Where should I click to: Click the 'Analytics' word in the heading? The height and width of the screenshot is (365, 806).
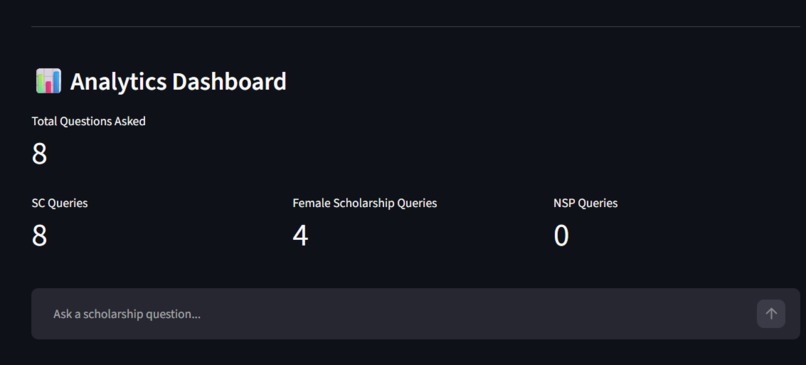[x=118, y=82]
